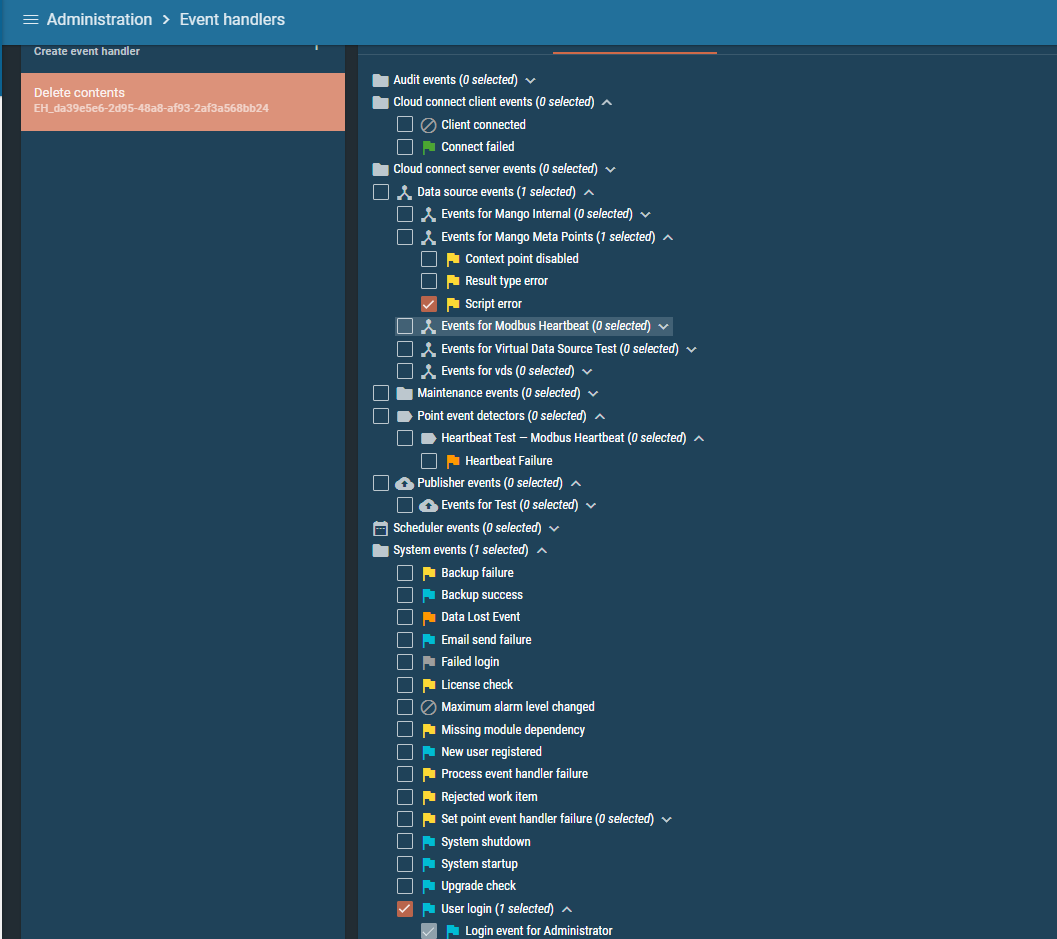Click the Maintenance events folder icon

coord(404,393)
